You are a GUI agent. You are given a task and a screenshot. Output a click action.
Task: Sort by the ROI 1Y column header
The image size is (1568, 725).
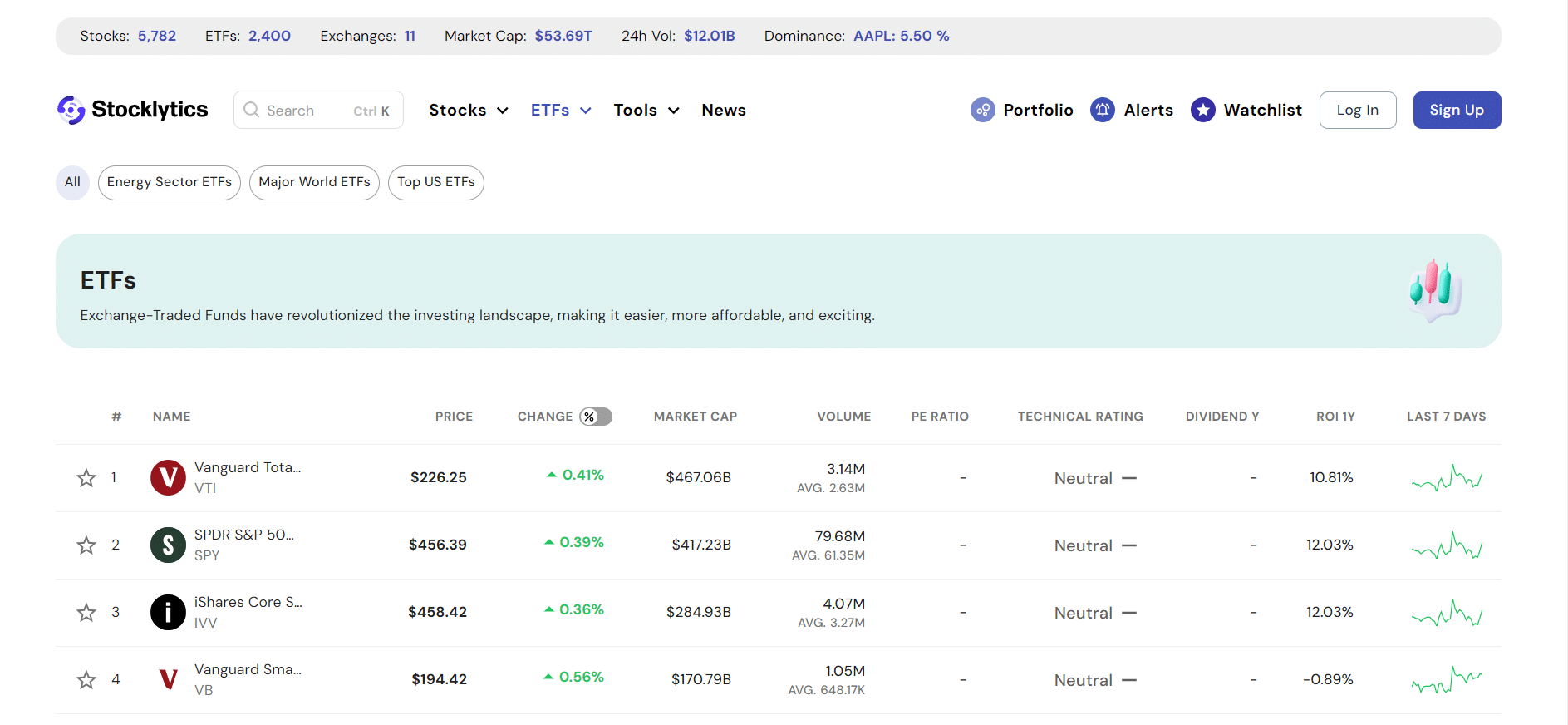pyautogui.click(x=1335, y=417)
